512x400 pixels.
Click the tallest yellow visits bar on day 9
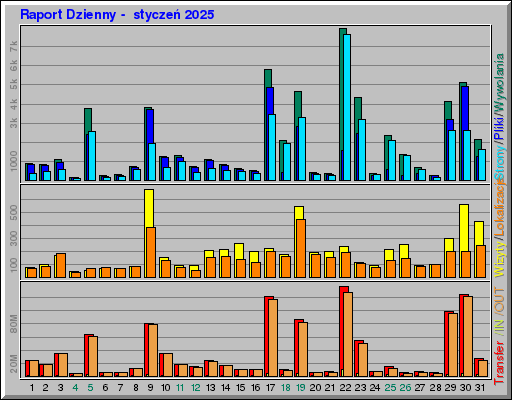click(x=149, y=208)
